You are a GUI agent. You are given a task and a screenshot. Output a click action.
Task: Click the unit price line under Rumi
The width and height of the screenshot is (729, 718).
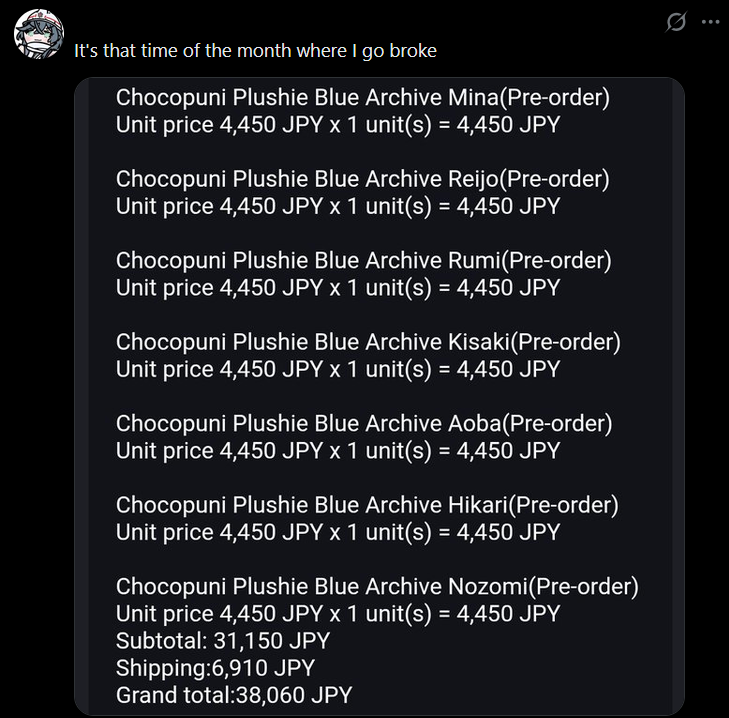pyautogui.click(x=338, y=288)
